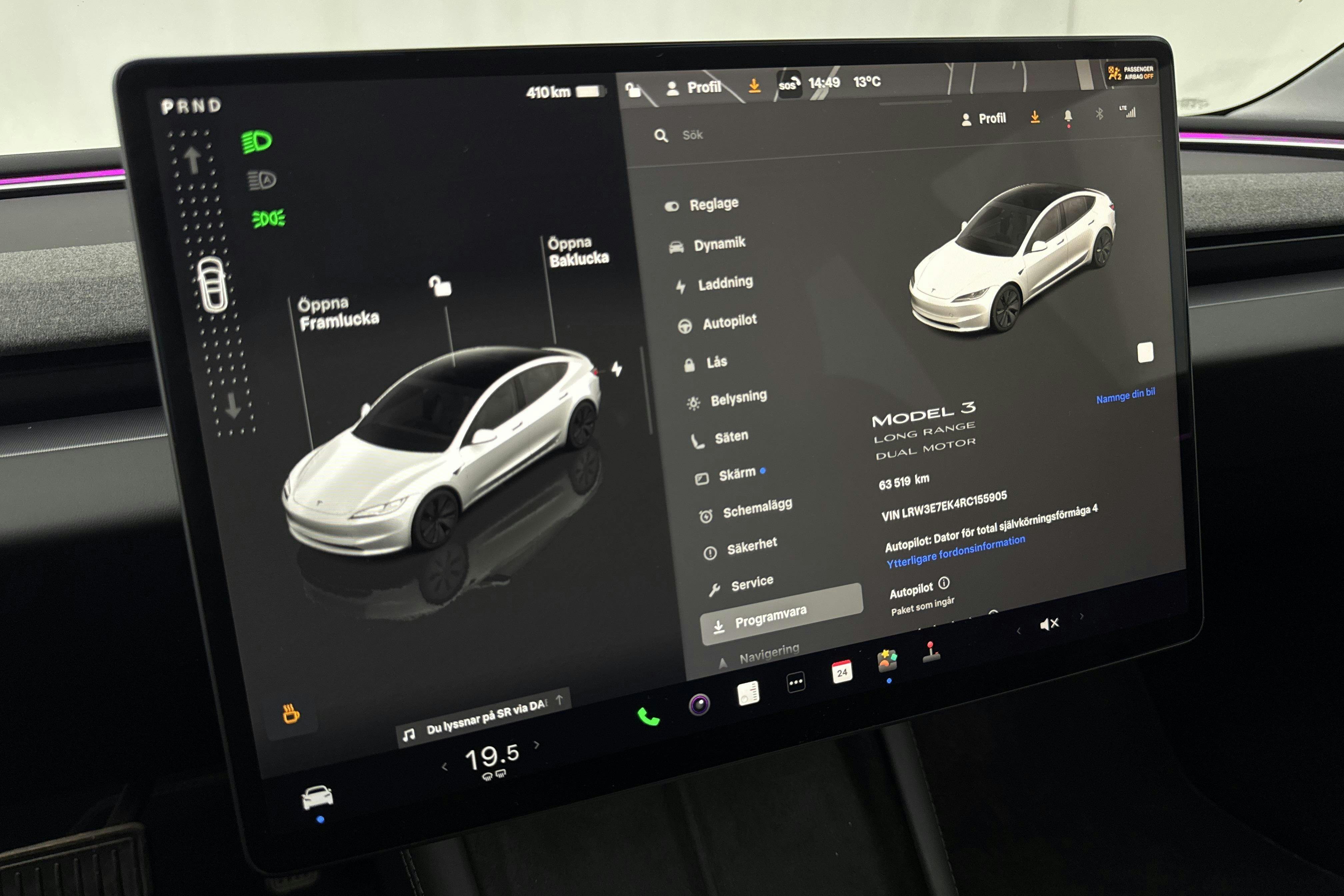Toggle the low beam headlights indicator
Viewport: 1344px width, 896px height.
pos(257,141)
